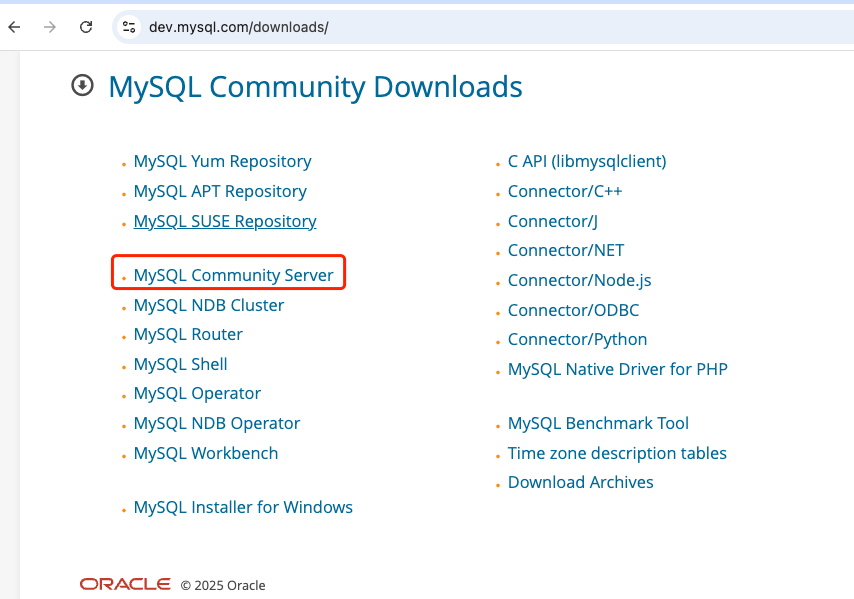This screenshot has width=854, height=599.
Task: Open MySQL Router link
Action: pos(188,334)
